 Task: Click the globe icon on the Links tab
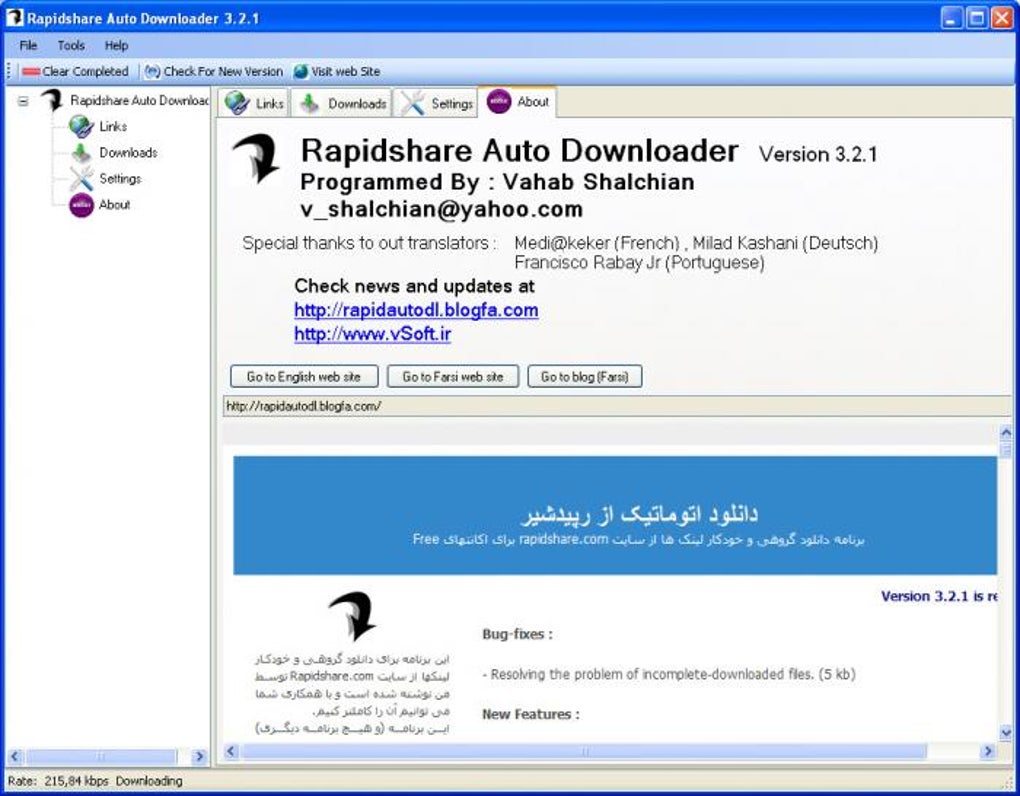point(237,103)
